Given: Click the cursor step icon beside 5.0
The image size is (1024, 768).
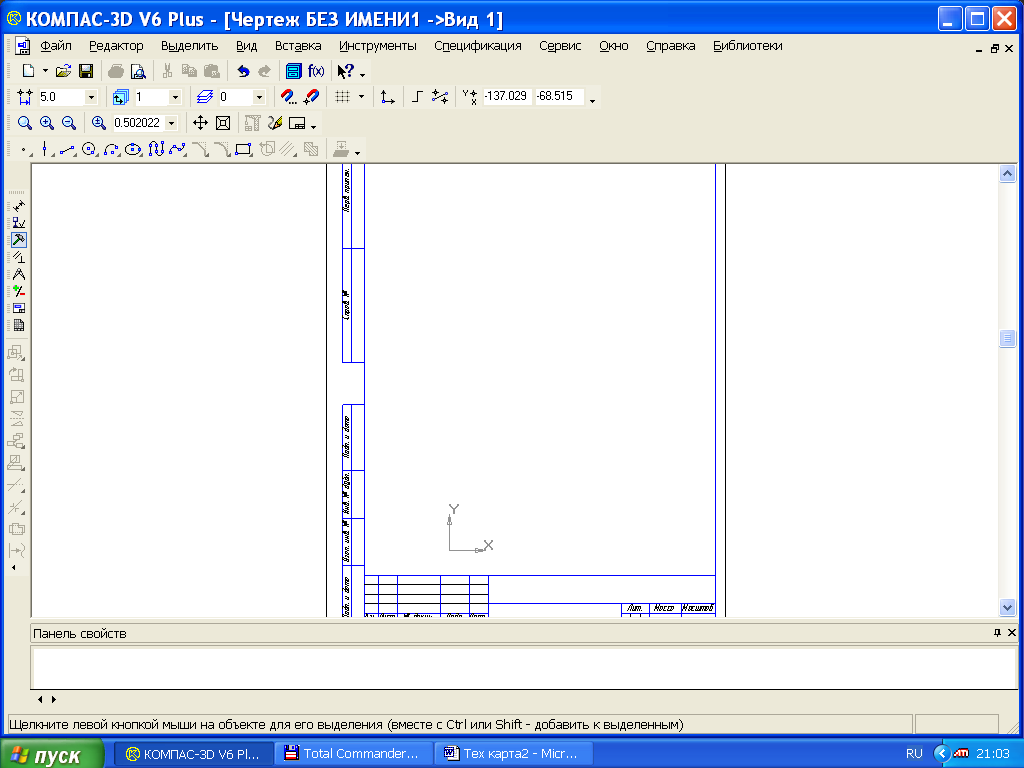Looking at the screenshot, I should pos(25,97).
